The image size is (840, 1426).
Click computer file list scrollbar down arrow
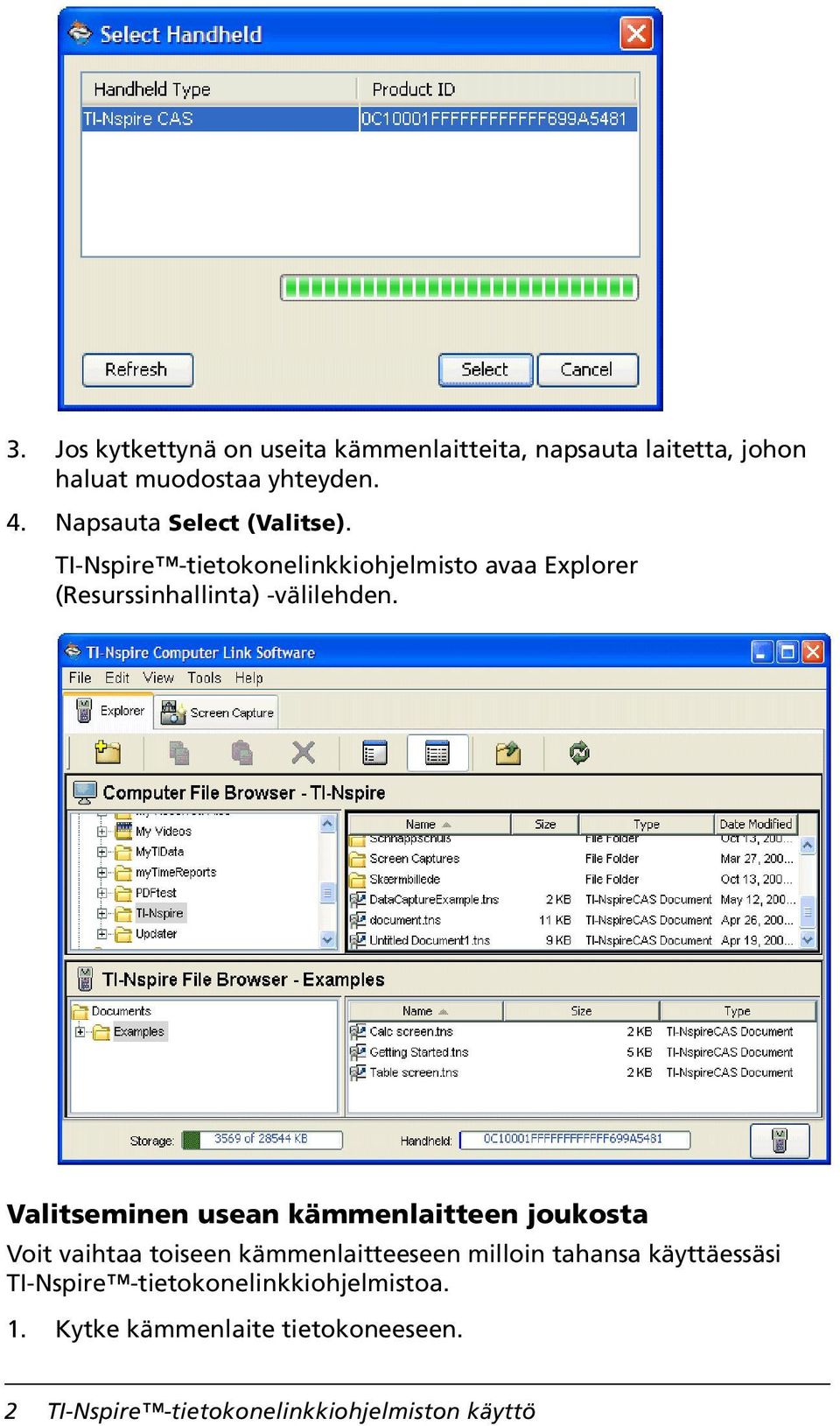click(808, 940)
